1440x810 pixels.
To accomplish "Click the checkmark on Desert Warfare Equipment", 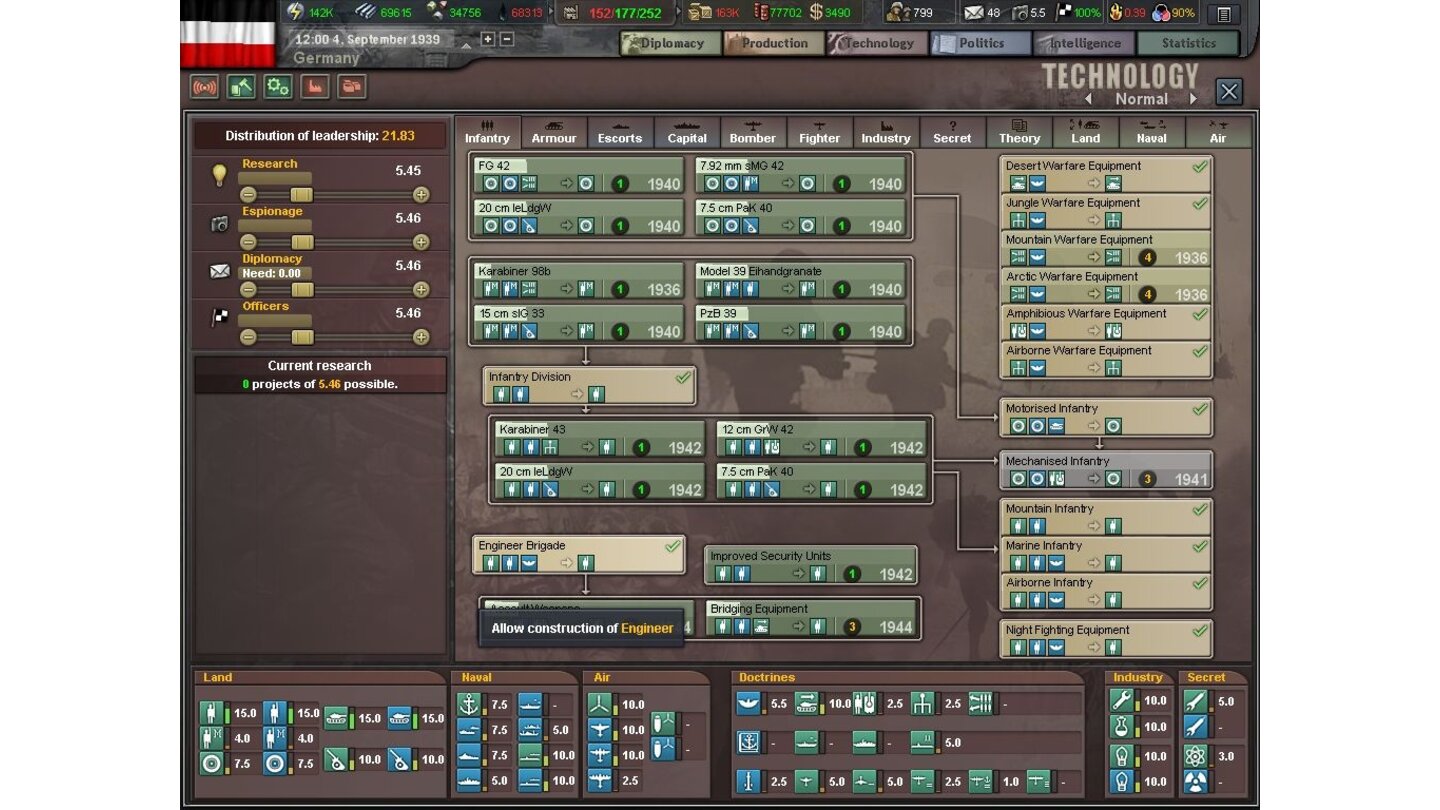I will [x=1199, y=167].
